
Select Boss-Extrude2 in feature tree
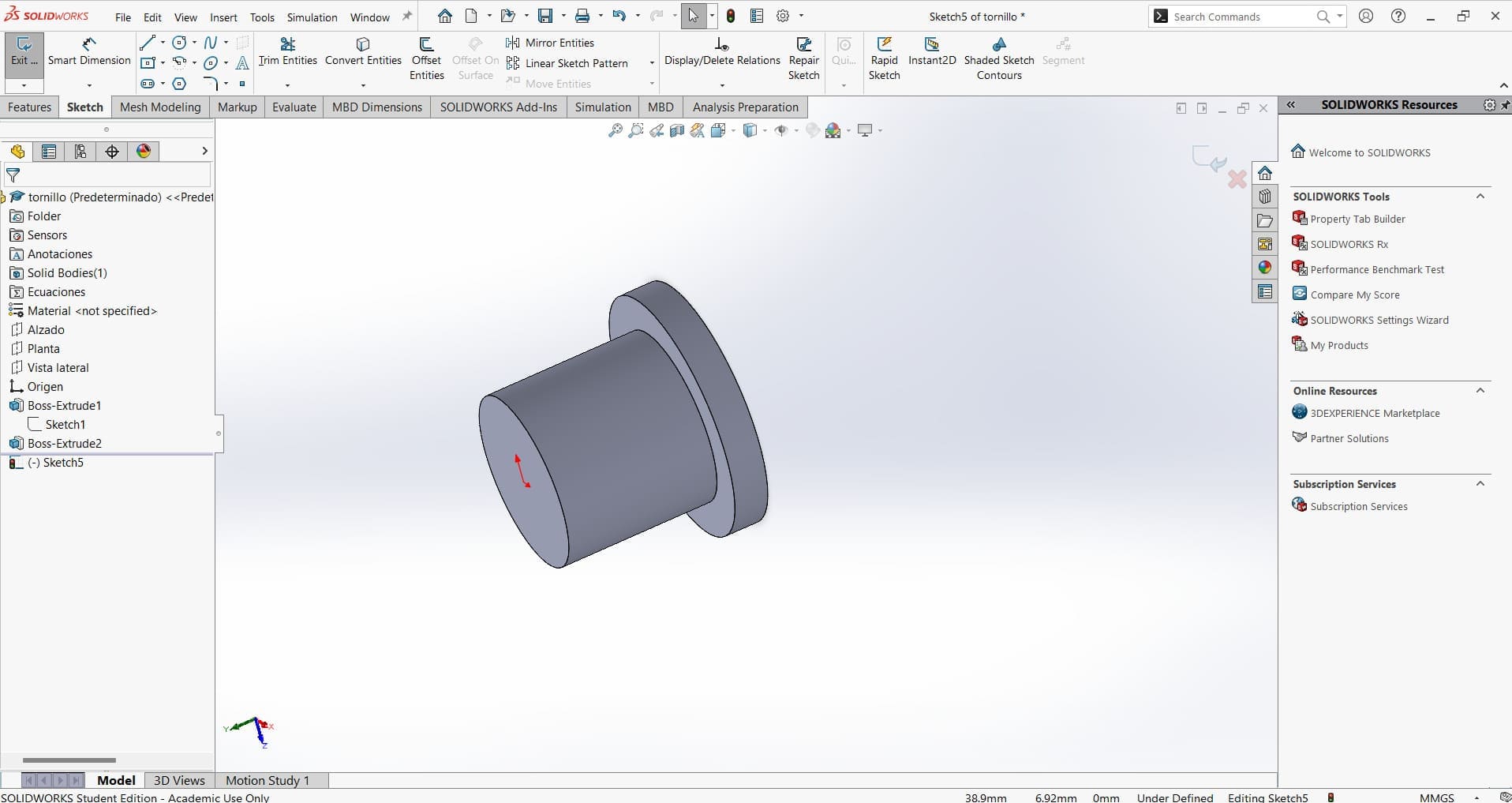coord(65,443)
